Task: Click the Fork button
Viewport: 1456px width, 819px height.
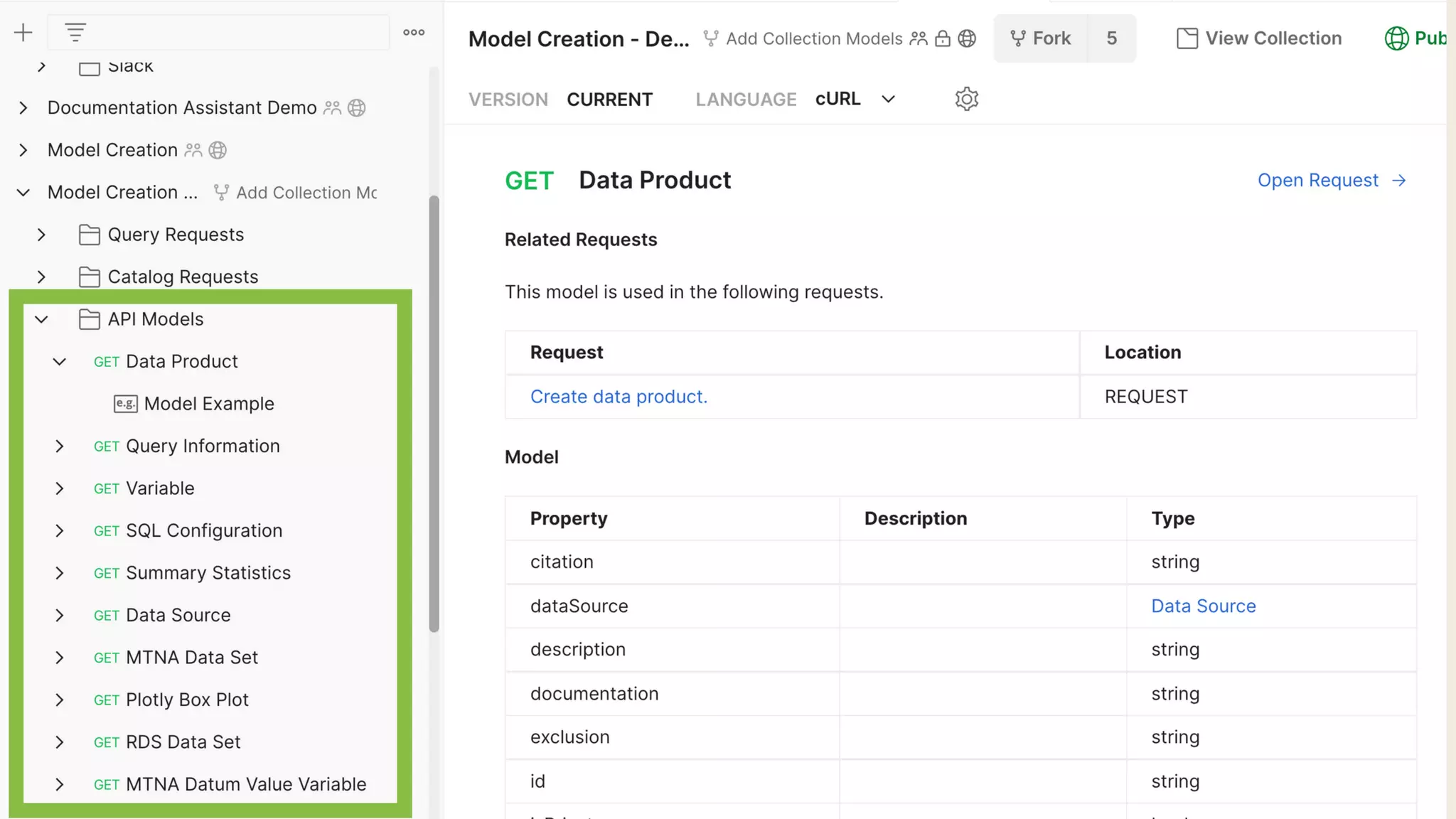Action: 1041,38
